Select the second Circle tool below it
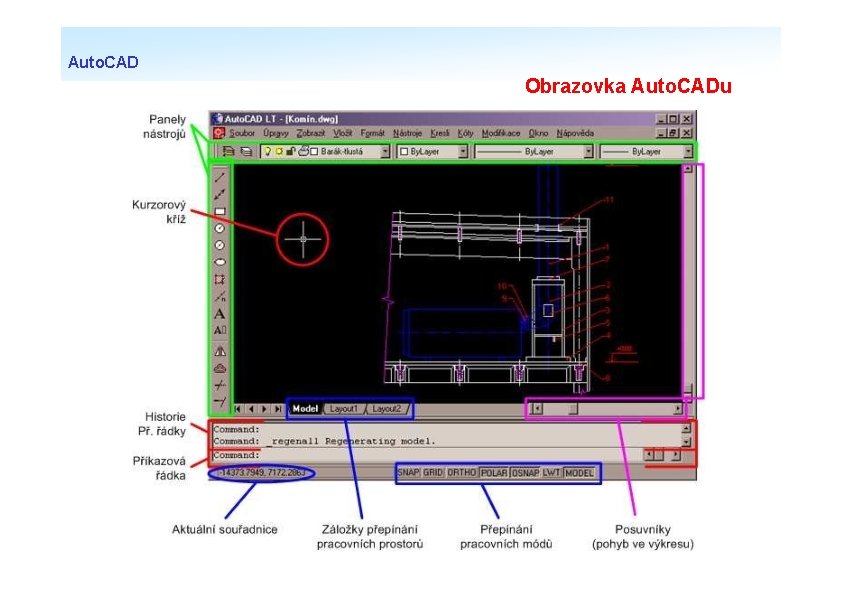 coord(220,245)
